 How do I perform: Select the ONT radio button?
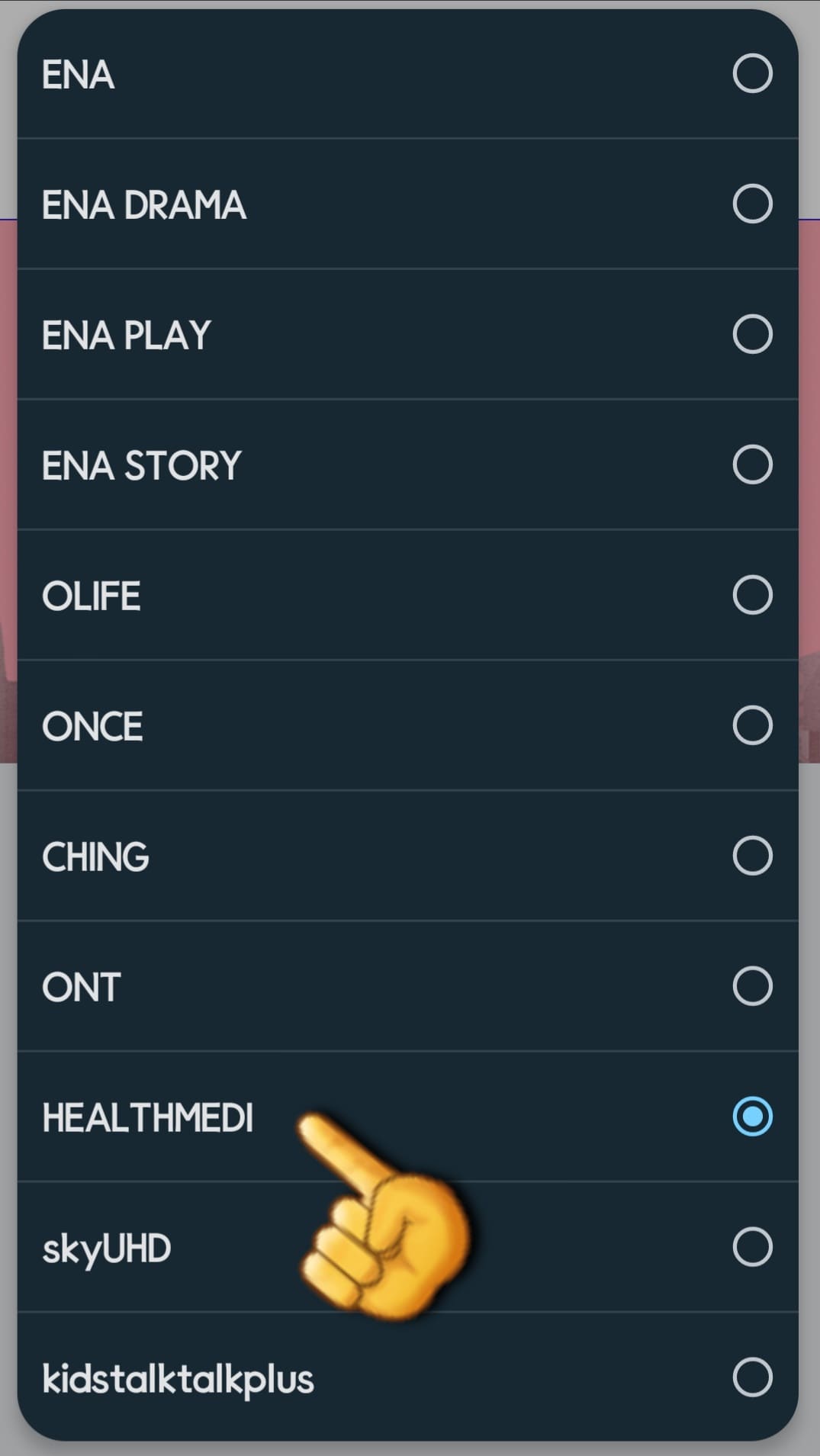tap(751, 986)
